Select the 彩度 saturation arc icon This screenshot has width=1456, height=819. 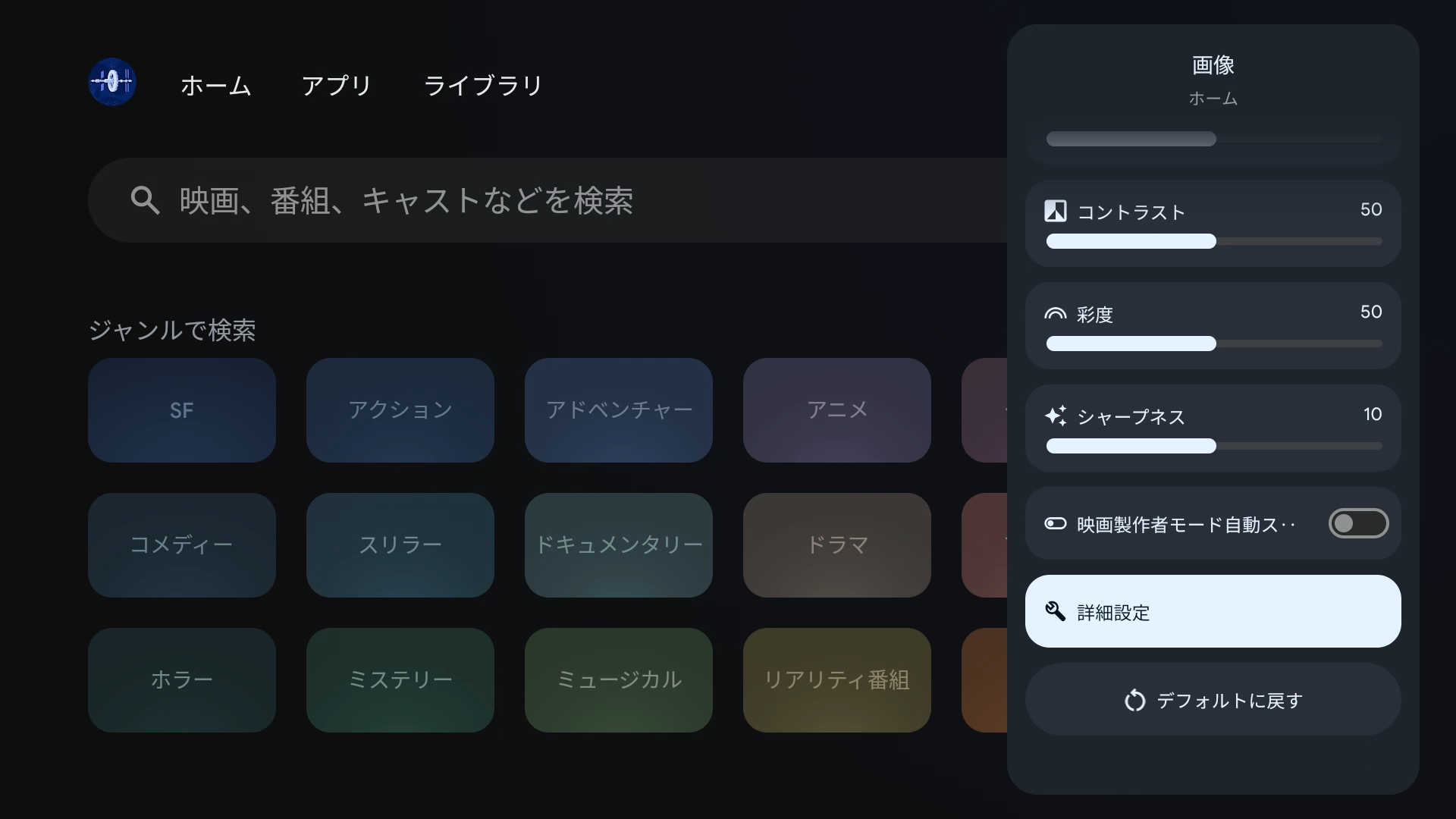[x=1055, y=312]
